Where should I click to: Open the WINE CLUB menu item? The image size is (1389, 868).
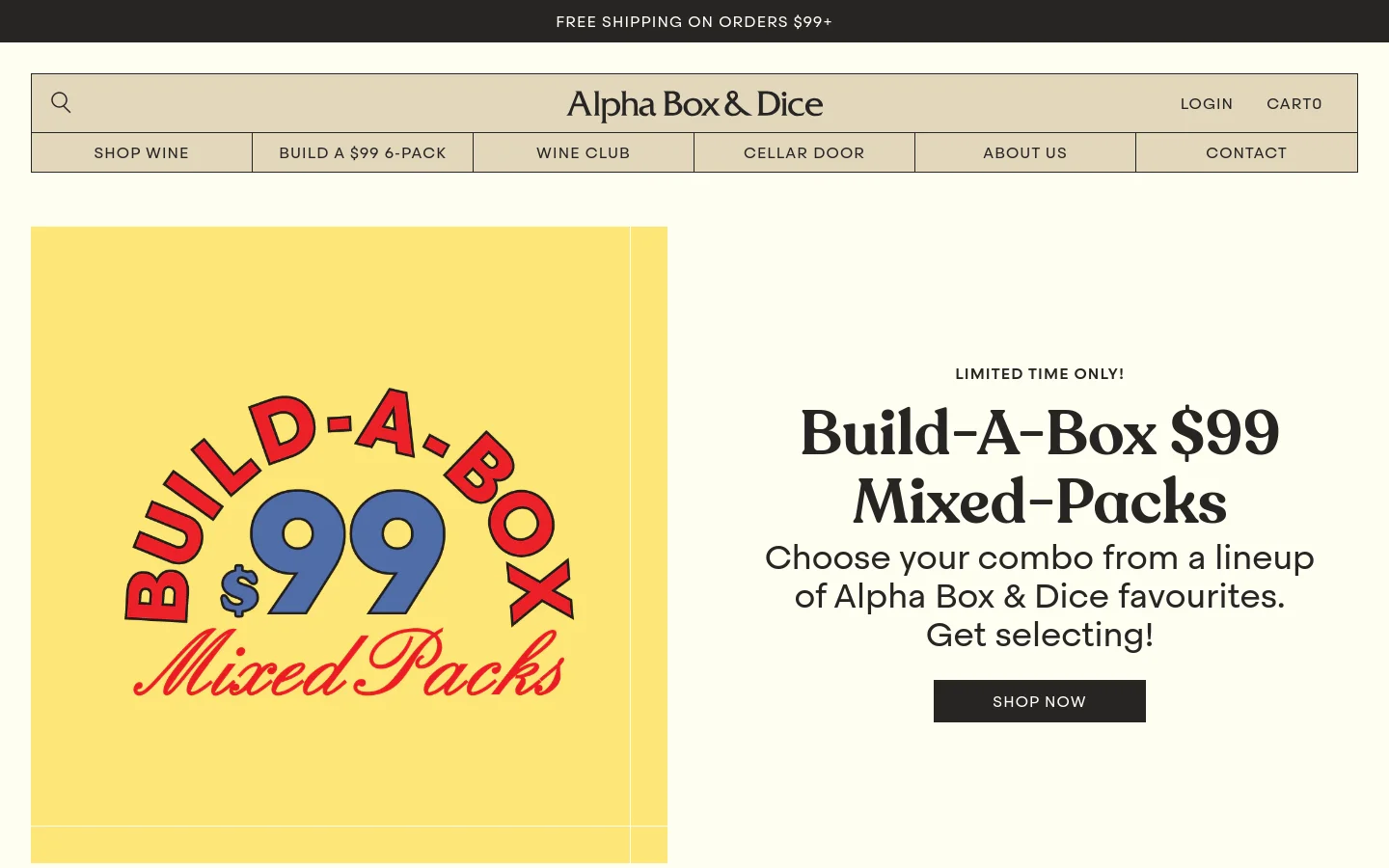pyautogui.click(x=584, y=152)
